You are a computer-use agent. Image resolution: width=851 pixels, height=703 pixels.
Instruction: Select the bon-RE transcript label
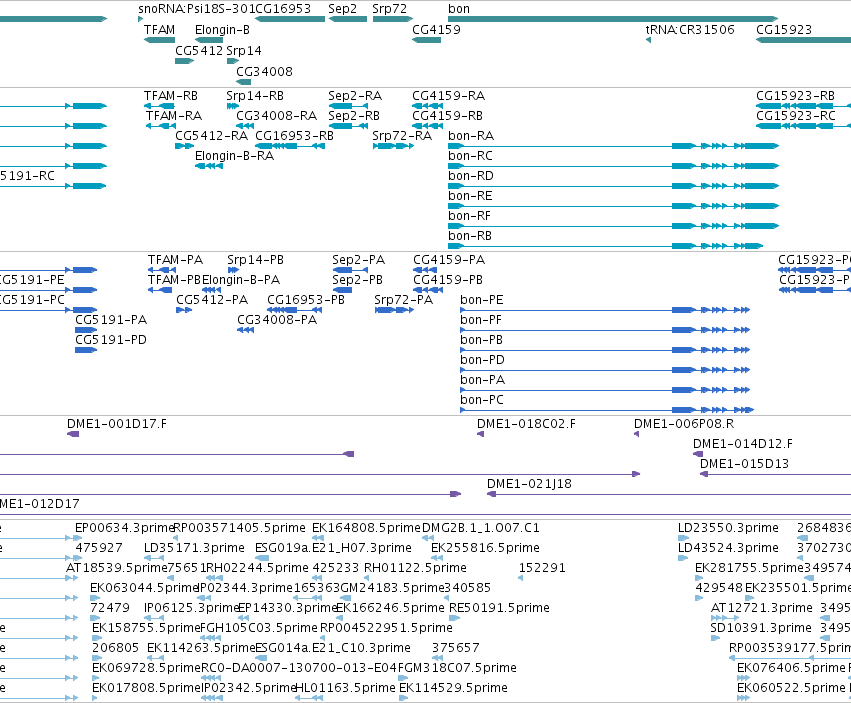click(x=470, y=197)
